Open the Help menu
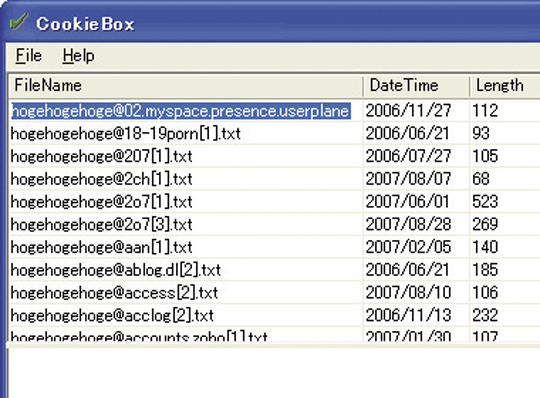Screen dimensions: 540x398 [78, 55]
